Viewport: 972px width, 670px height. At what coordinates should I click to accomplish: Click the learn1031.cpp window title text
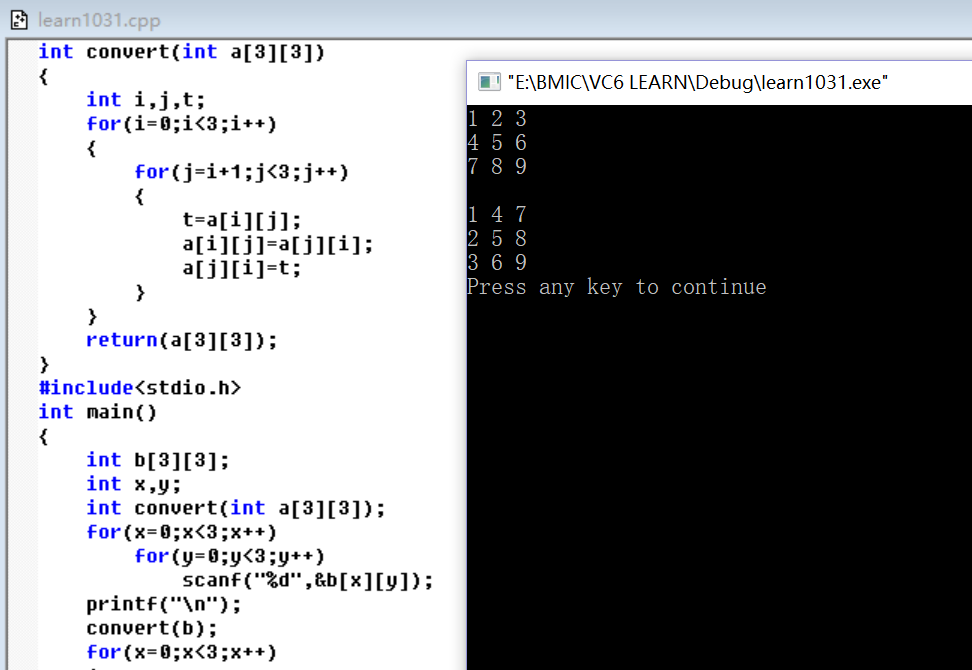[x=98, y=20]
